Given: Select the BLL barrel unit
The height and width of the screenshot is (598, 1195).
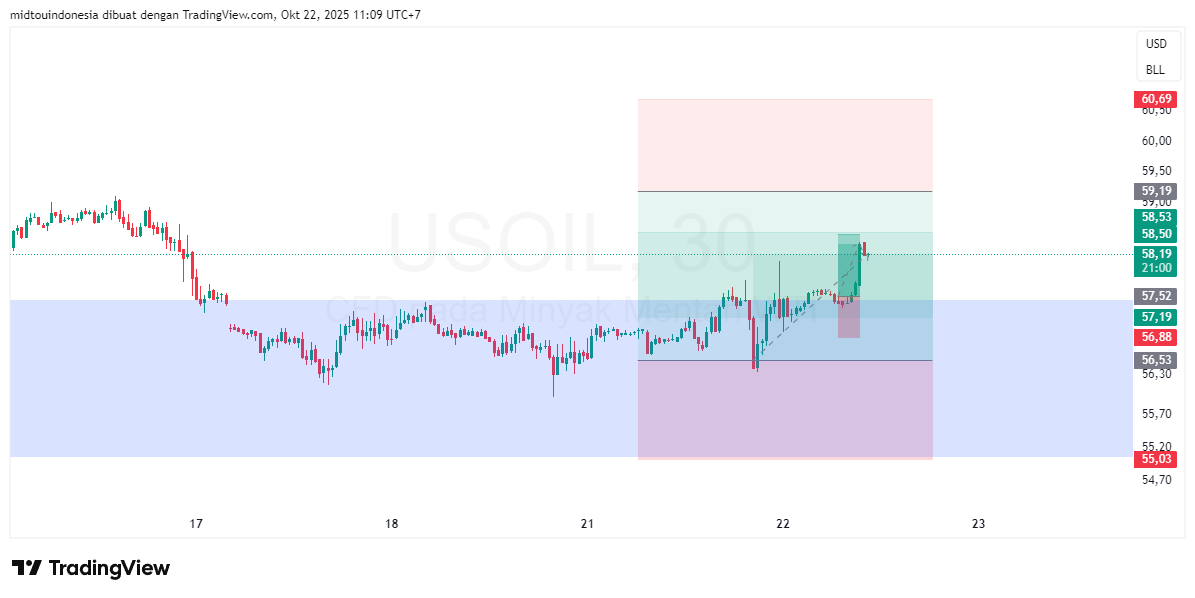Looking at the screenshot, I should coord(1157,69).
